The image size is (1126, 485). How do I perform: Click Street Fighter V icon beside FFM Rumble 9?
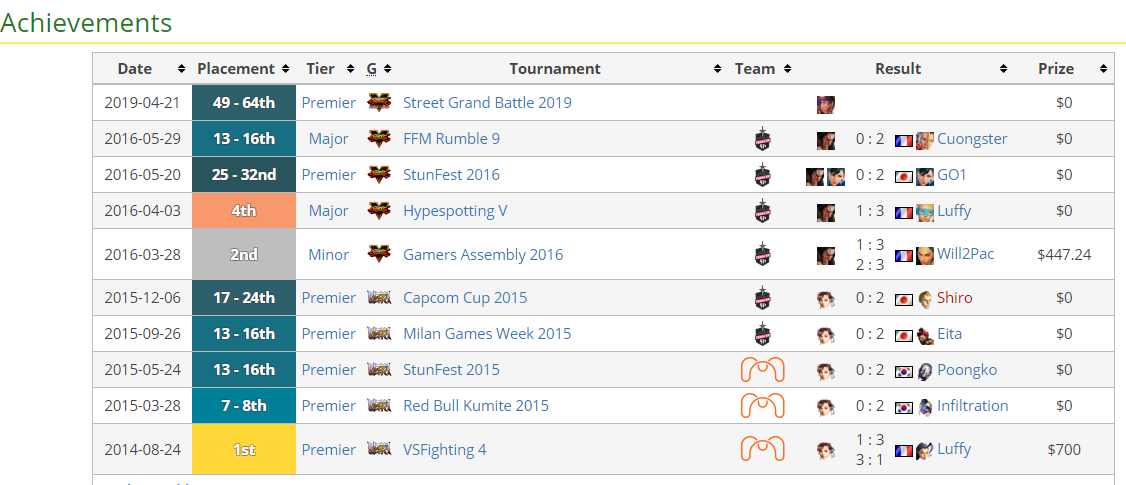[x=379, y=139]
